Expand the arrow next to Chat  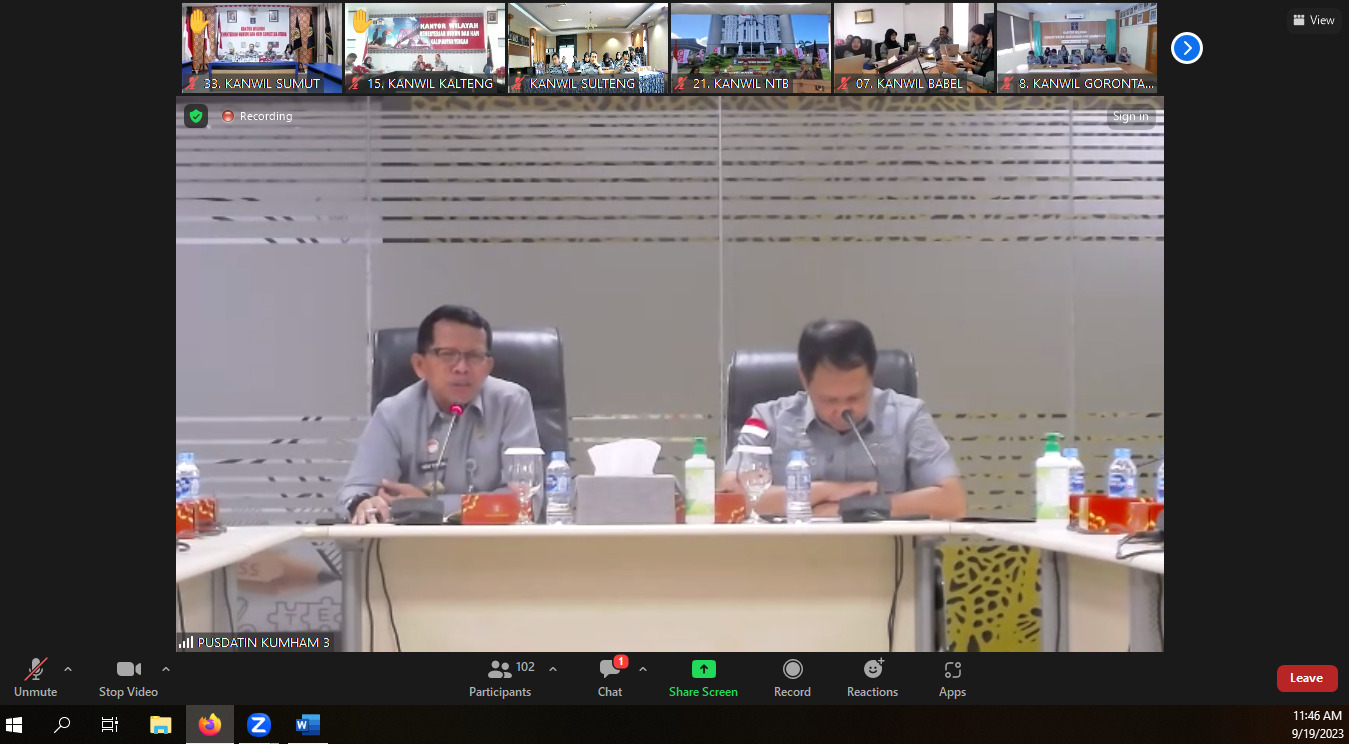[643, 669]
